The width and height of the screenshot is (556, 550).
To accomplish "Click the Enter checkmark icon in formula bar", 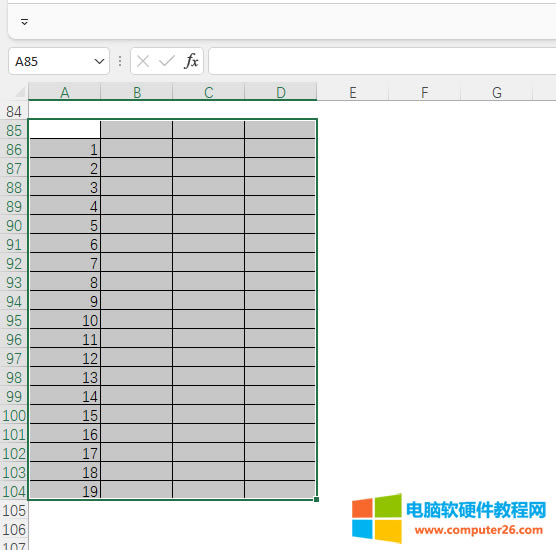I will click(167, 61).
